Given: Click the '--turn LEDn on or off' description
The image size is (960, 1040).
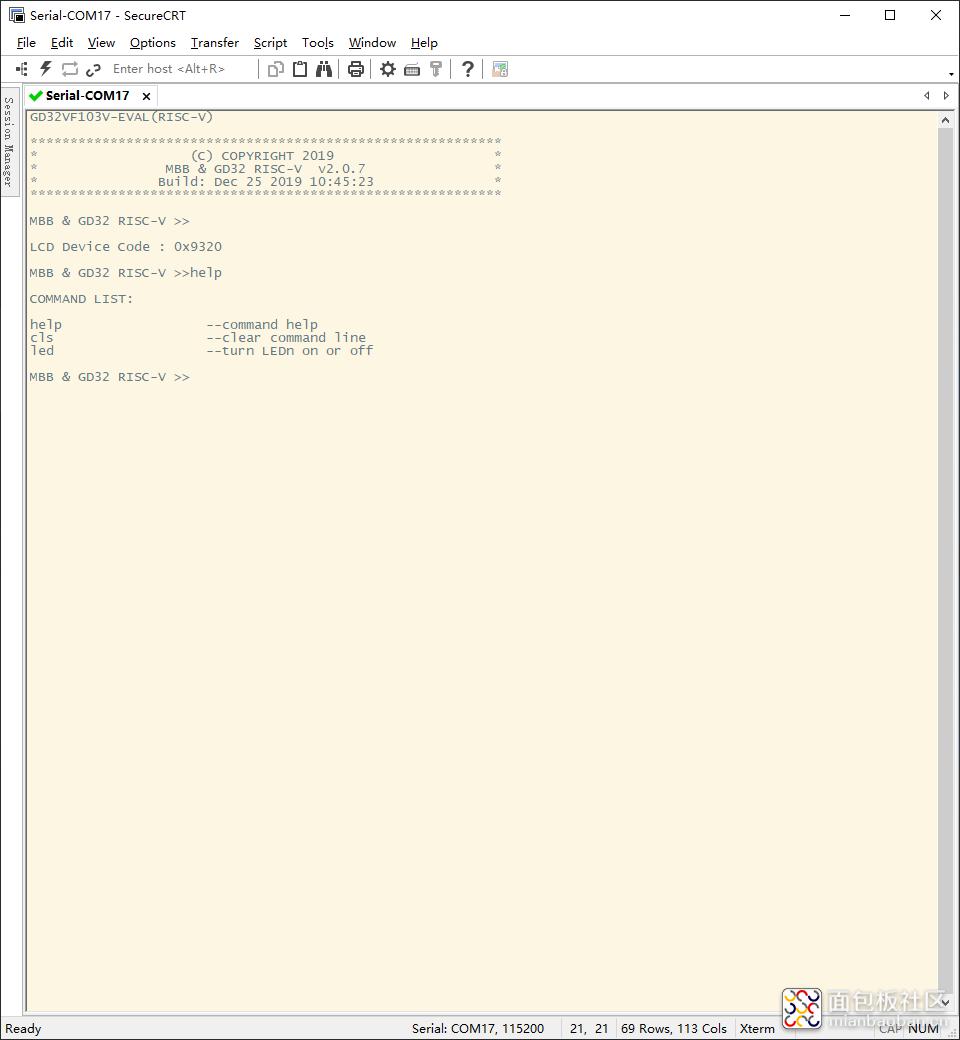Looking at the screenshot, I should click(x=290, y=351).
